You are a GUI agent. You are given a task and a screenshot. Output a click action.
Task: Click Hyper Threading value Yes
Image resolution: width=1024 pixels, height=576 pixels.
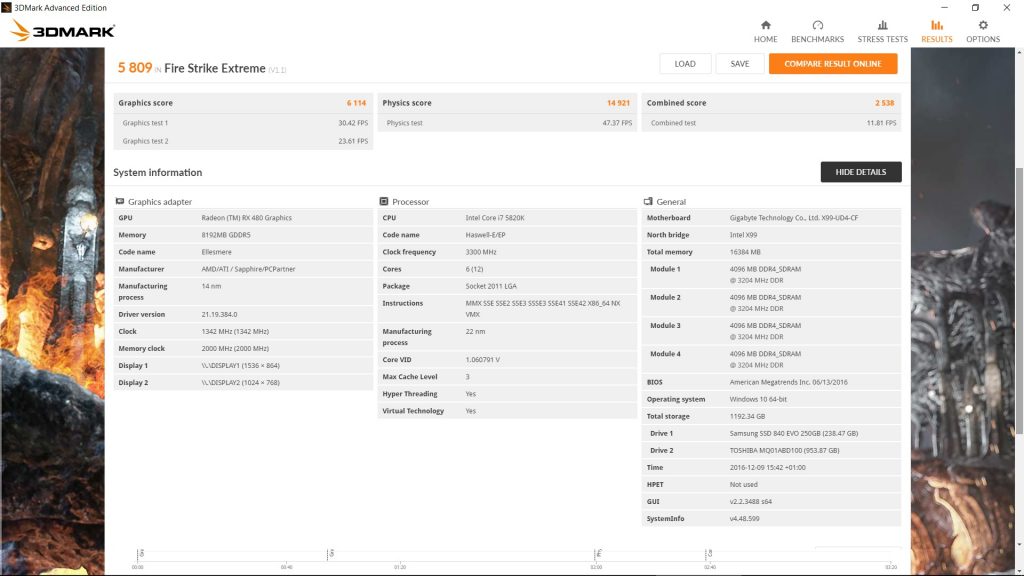pos(471,394)
